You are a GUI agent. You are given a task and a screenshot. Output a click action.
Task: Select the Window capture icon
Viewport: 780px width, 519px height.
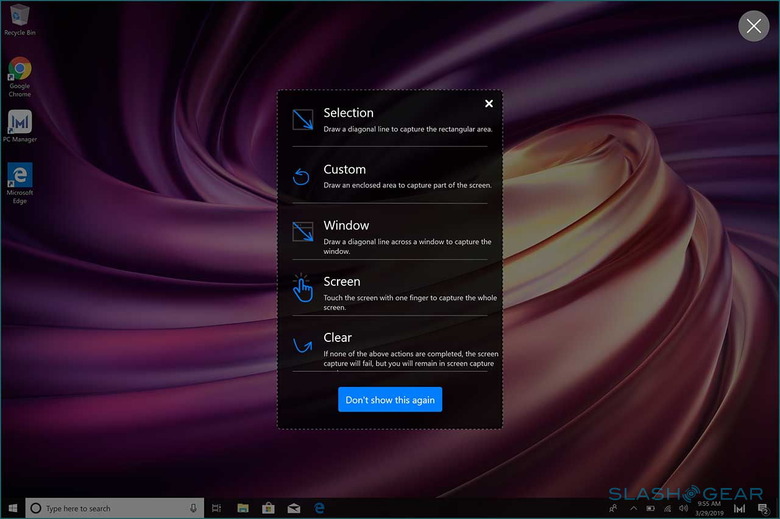(x=302, y=232)
